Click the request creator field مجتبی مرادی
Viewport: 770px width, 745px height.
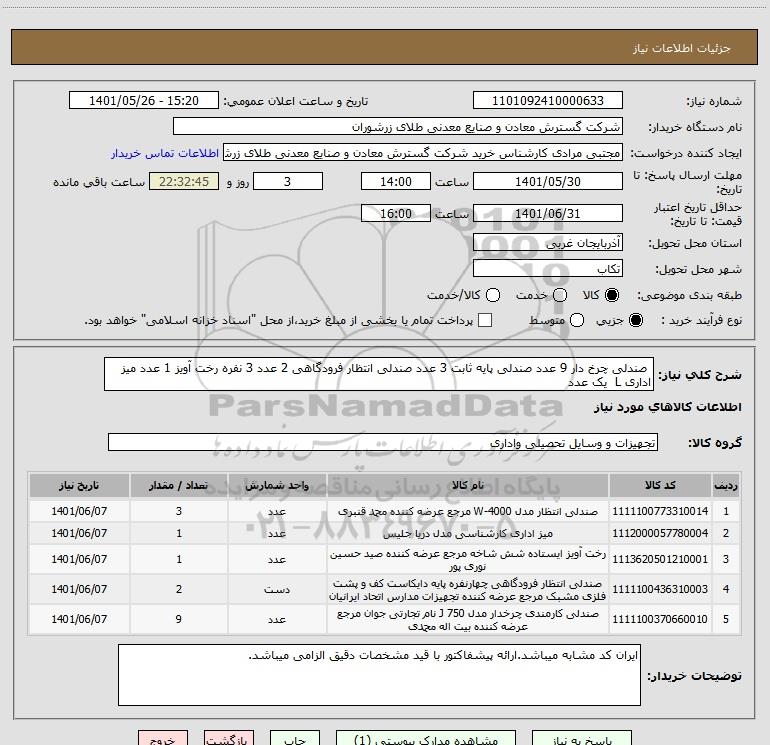pyautogui.click(x=423, y=153)
